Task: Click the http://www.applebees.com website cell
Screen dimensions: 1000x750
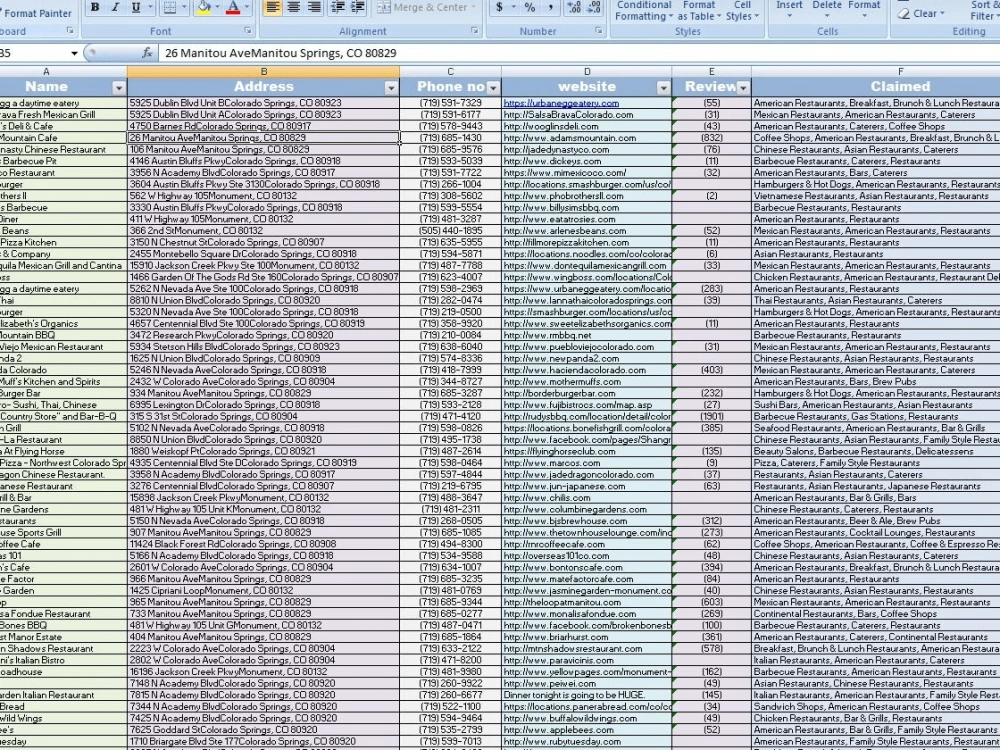Action: 587,730
